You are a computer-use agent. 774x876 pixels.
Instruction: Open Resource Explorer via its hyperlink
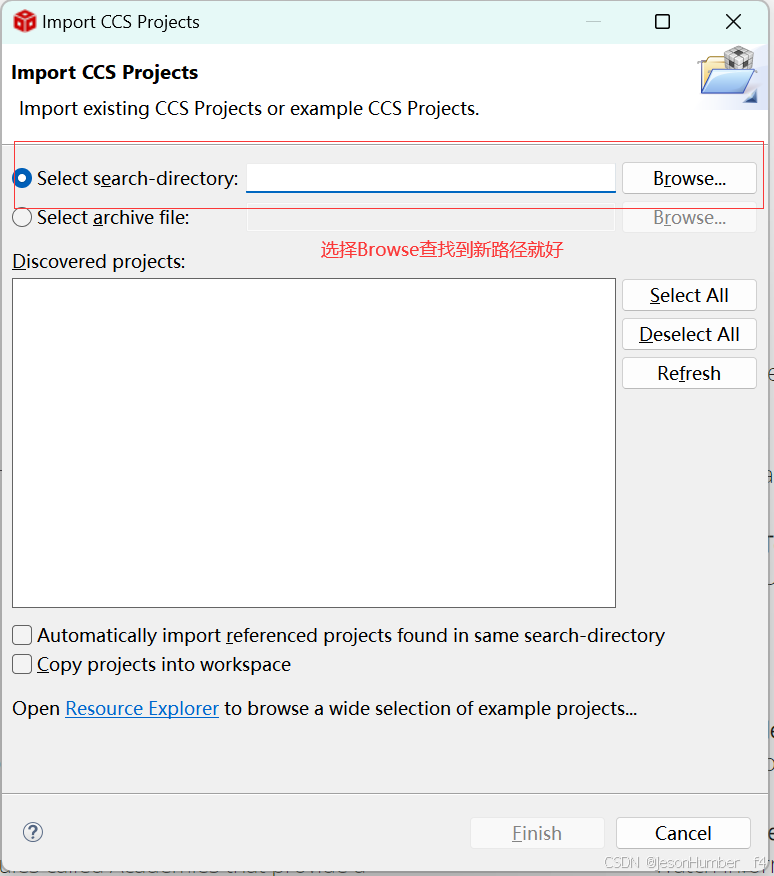pos(141,708)
